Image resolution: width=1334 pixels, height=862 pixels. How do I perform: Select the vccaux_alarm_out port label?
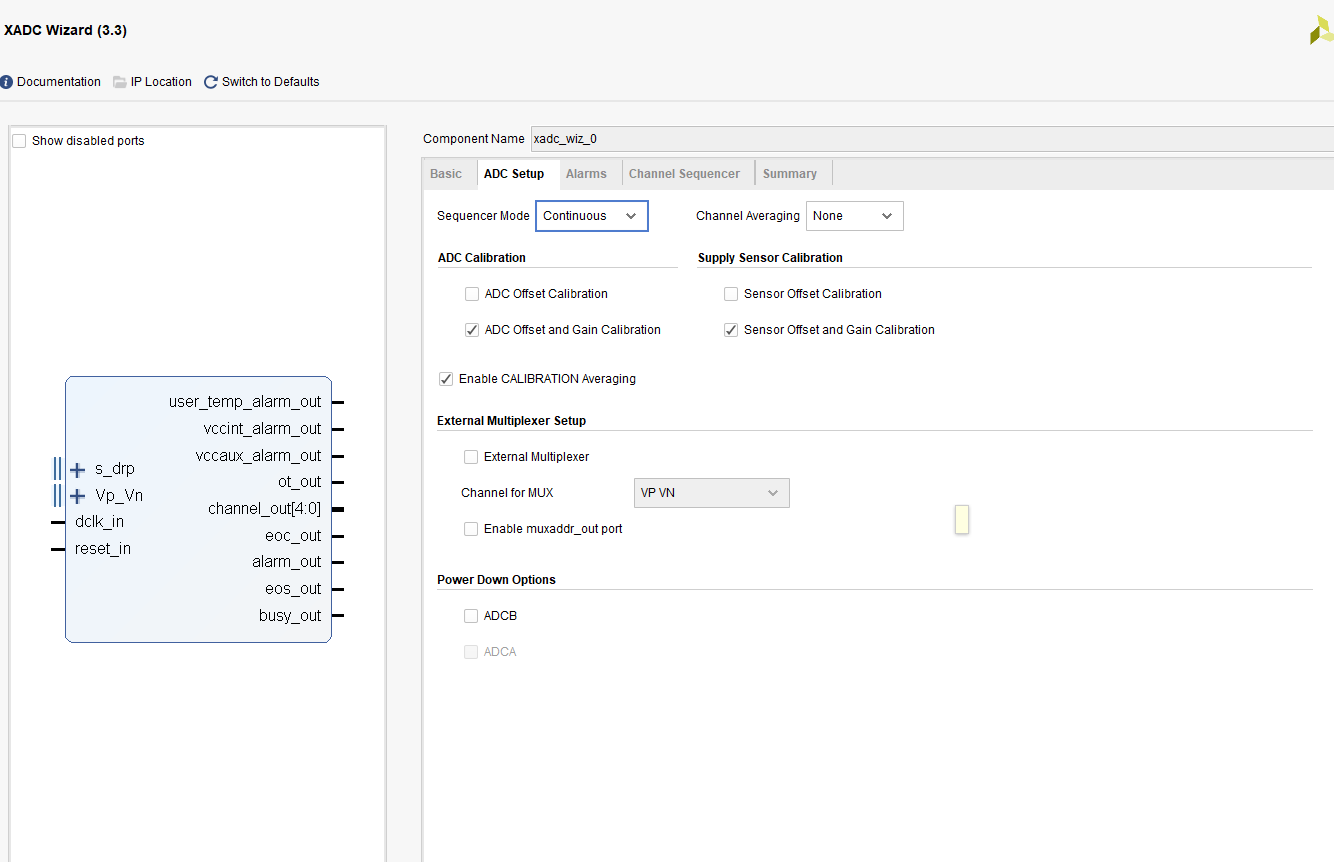pyautogui.click(x=259, y=456)
